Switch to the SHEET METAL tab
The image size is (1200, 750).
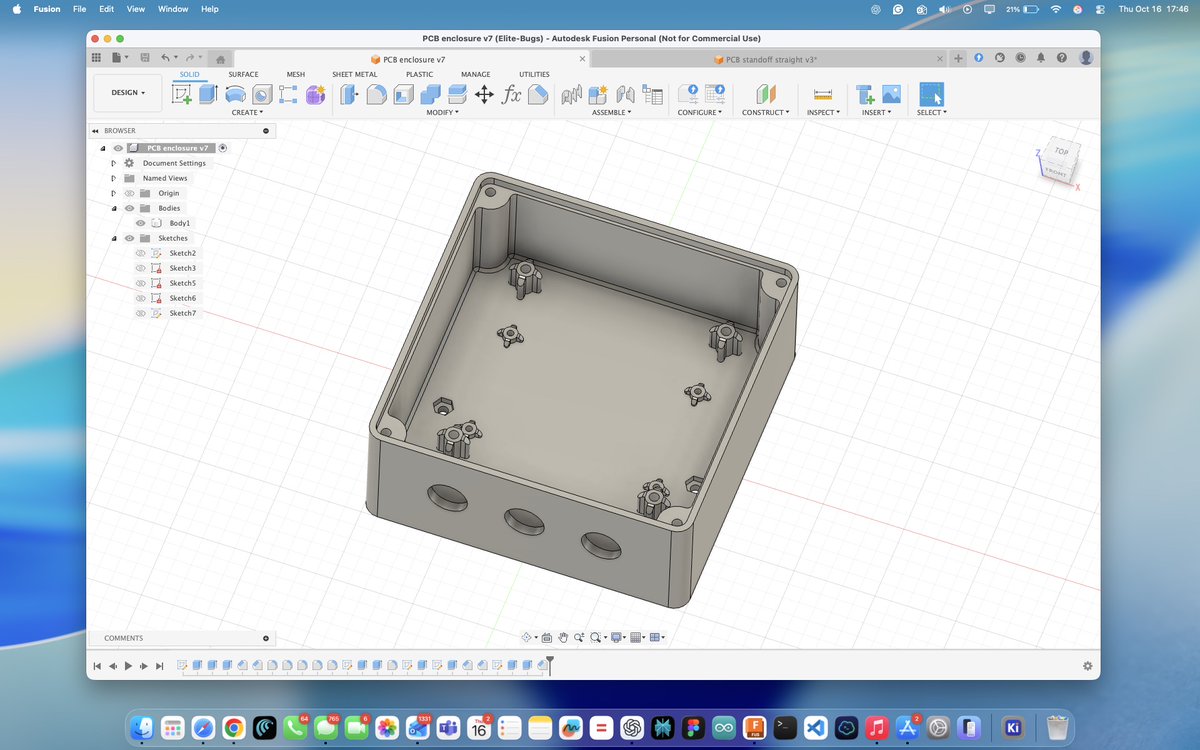point(355,74)
